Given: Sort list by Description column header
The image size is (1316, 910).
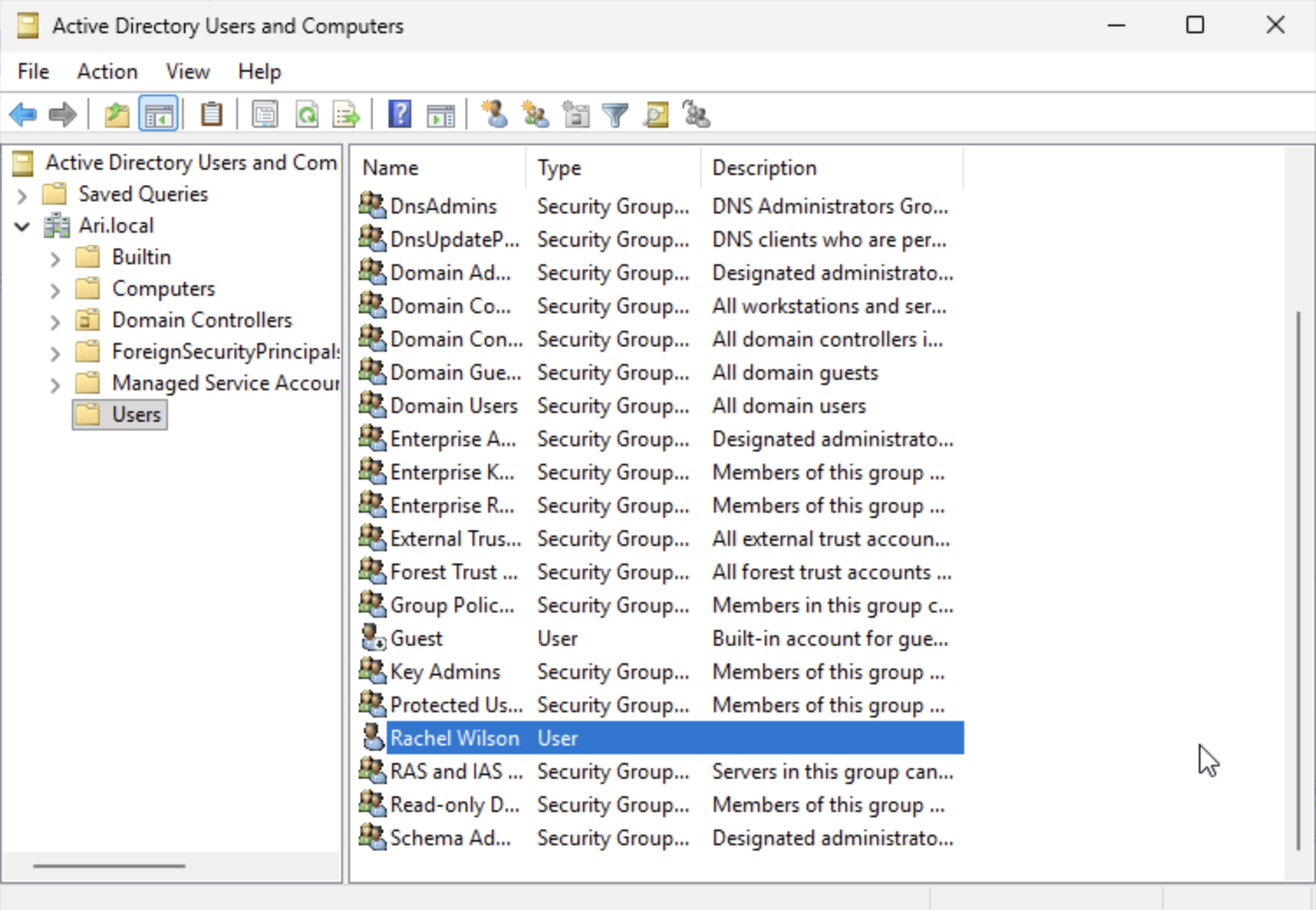Looking at the screenshot, I should (832, 167).
